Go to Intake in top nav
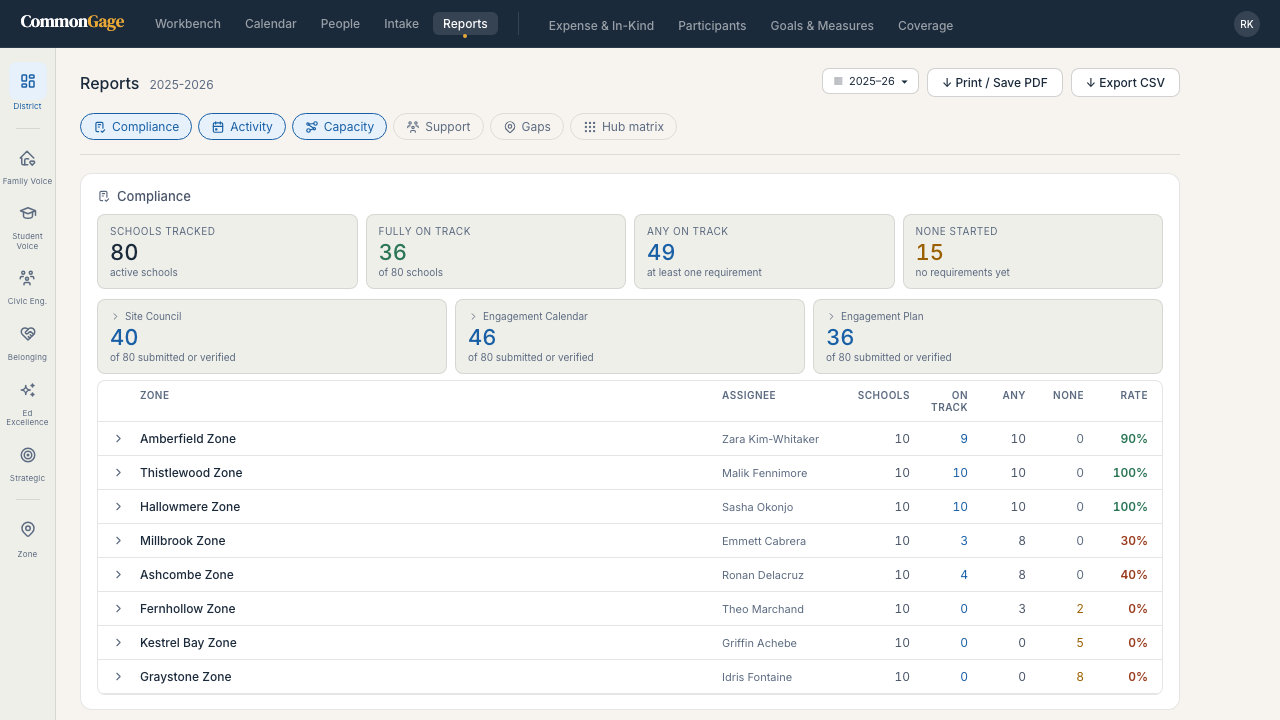 pyautogui.click(x=401, y=24)
